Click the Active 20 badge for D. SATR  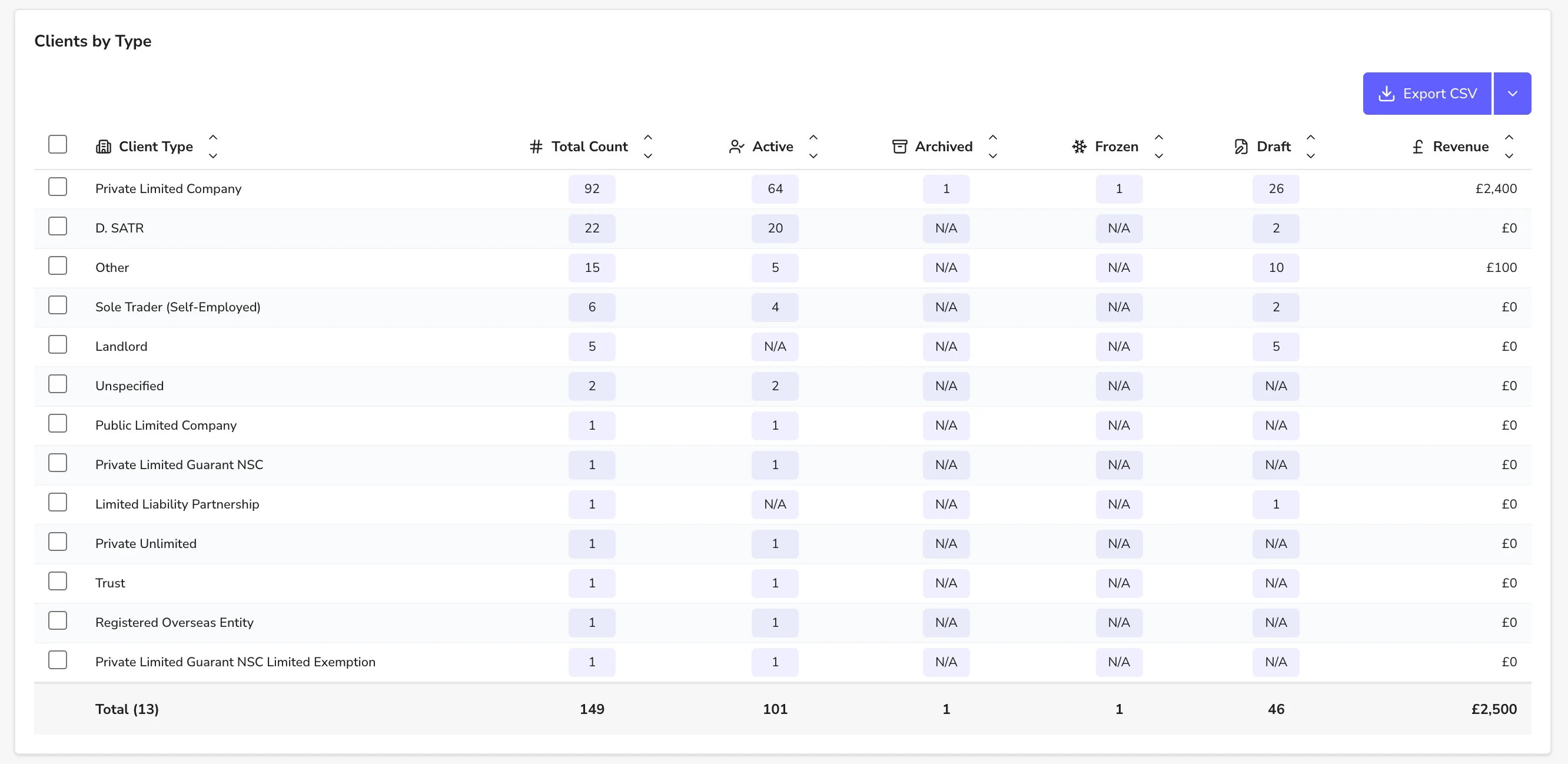[x=775, y=228]
